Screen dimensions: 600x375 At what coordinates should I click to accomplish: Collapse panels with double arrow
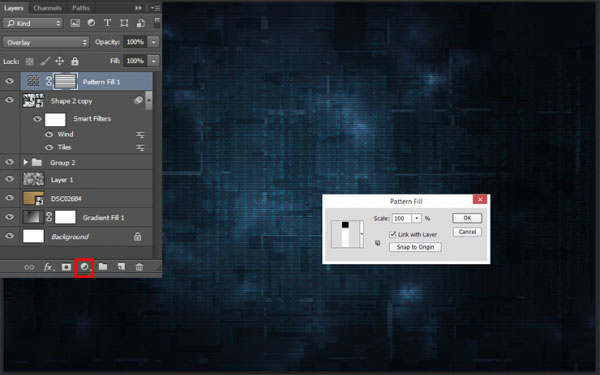tap(138, 8)
